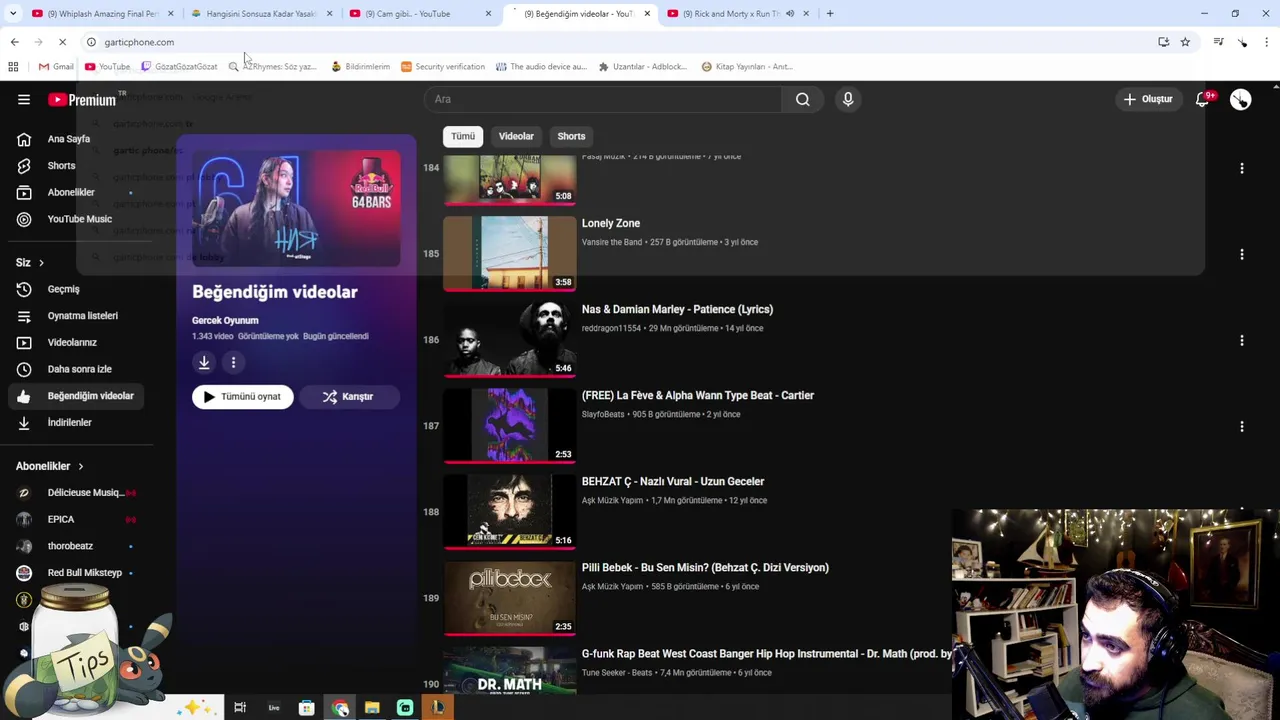Open the thorobeatz subscription channel
The image size is (1280, 720).
[x=76, y=546]
